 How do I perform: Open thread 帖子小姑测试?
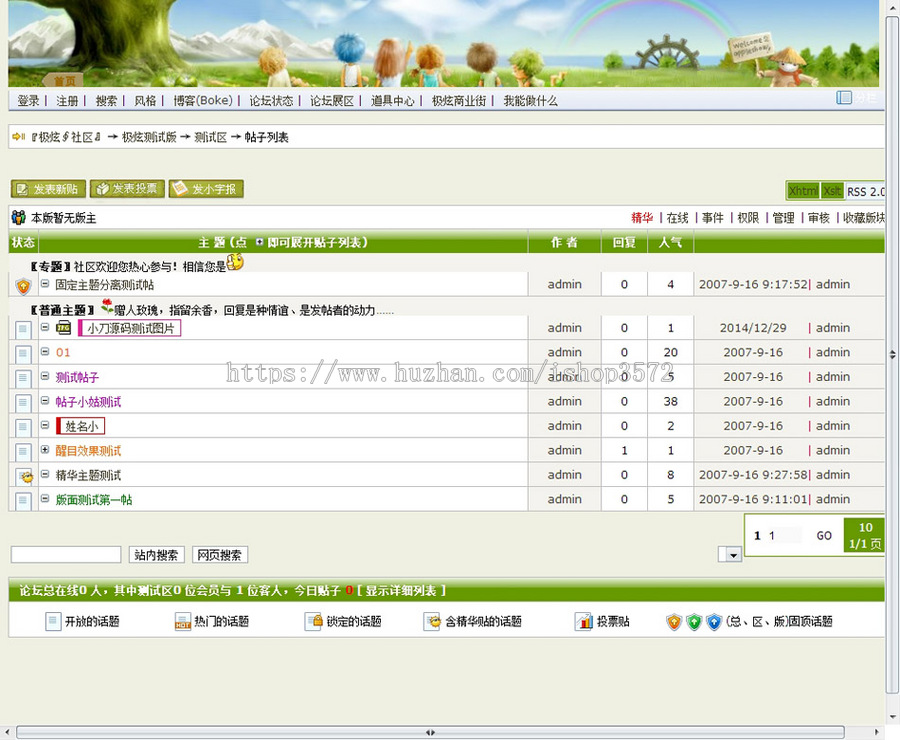click(88, 402)
